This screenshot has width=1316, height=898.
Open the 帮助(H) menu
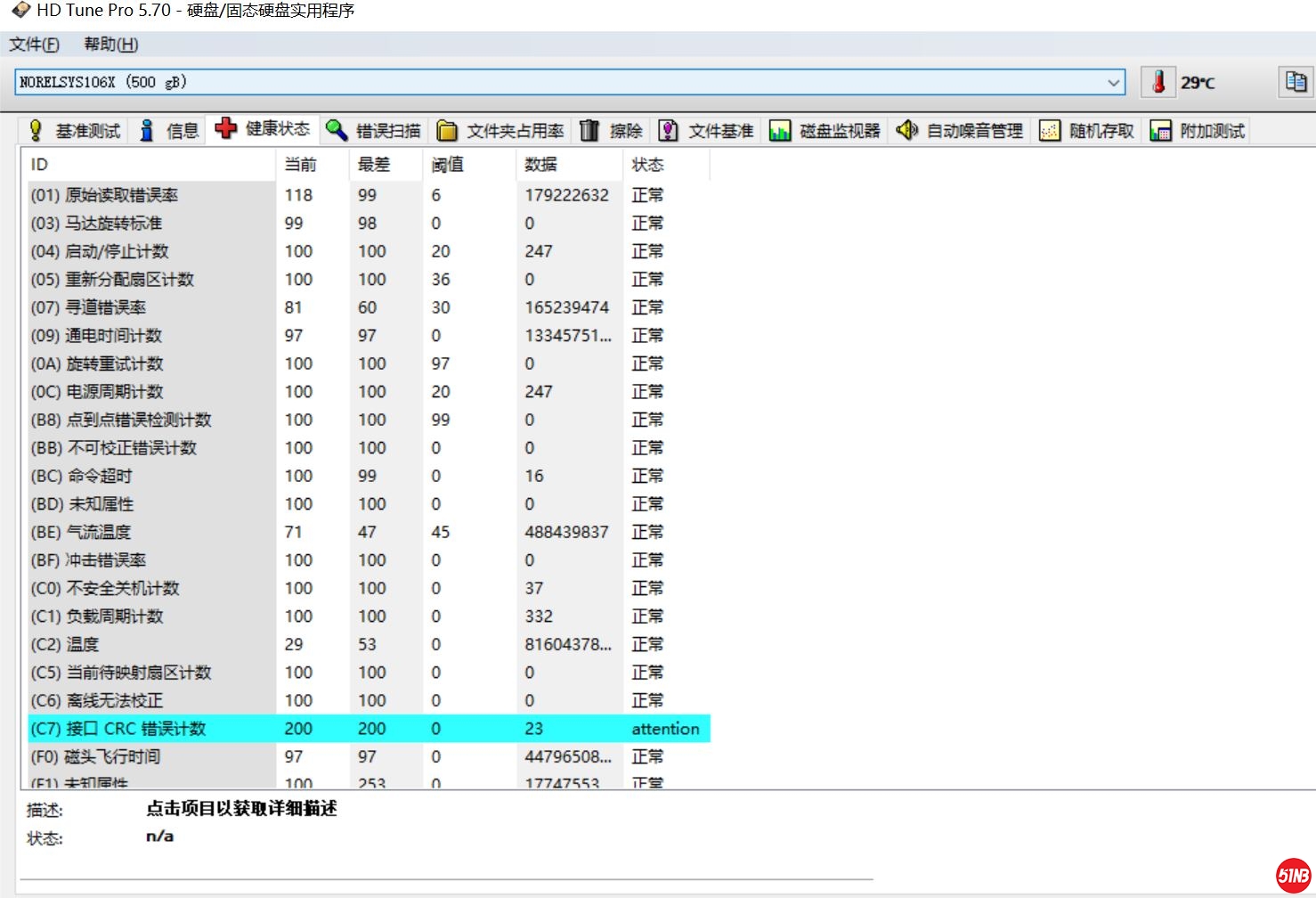click(110, 45)
